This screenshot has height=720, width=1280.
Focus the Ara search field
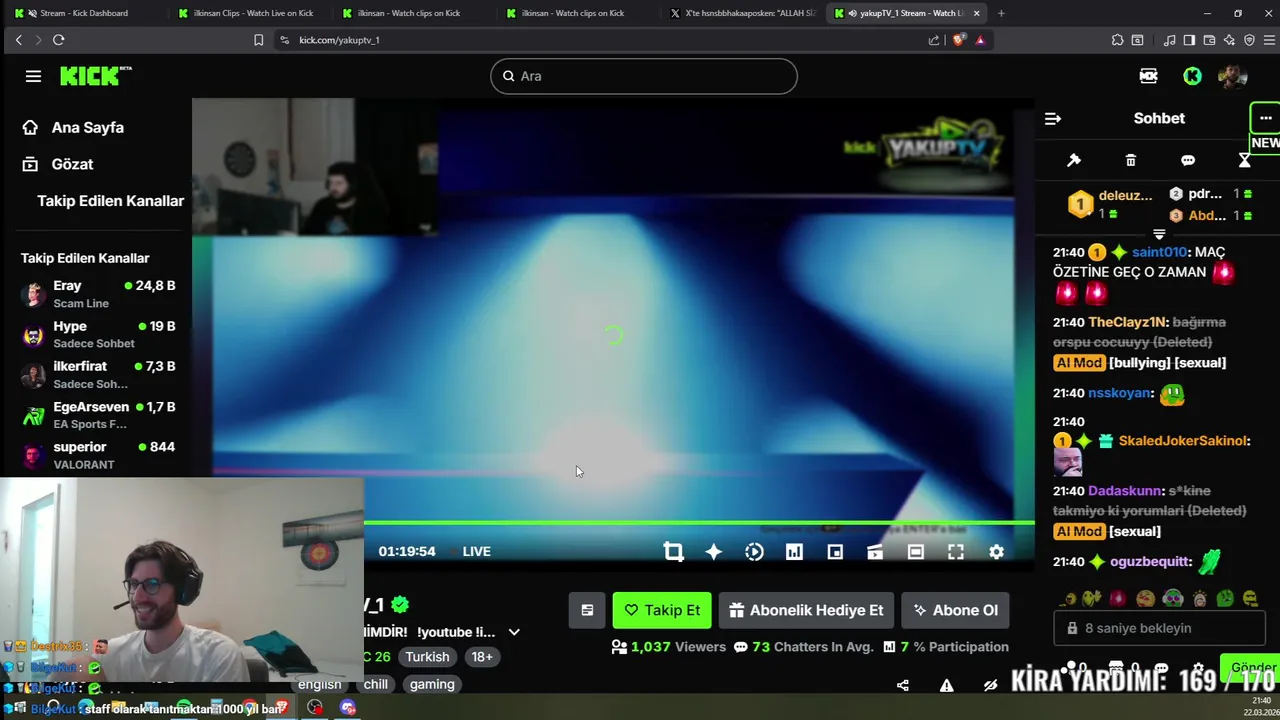[x=644, y=76]
